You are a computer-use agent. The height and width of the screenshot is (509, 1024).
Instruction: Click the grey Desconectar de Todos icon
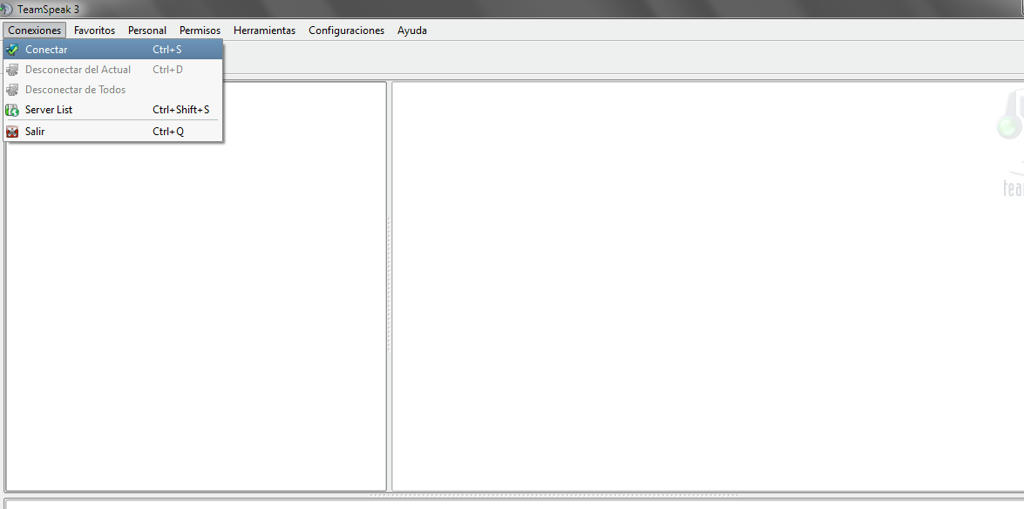tap(12, 90)
